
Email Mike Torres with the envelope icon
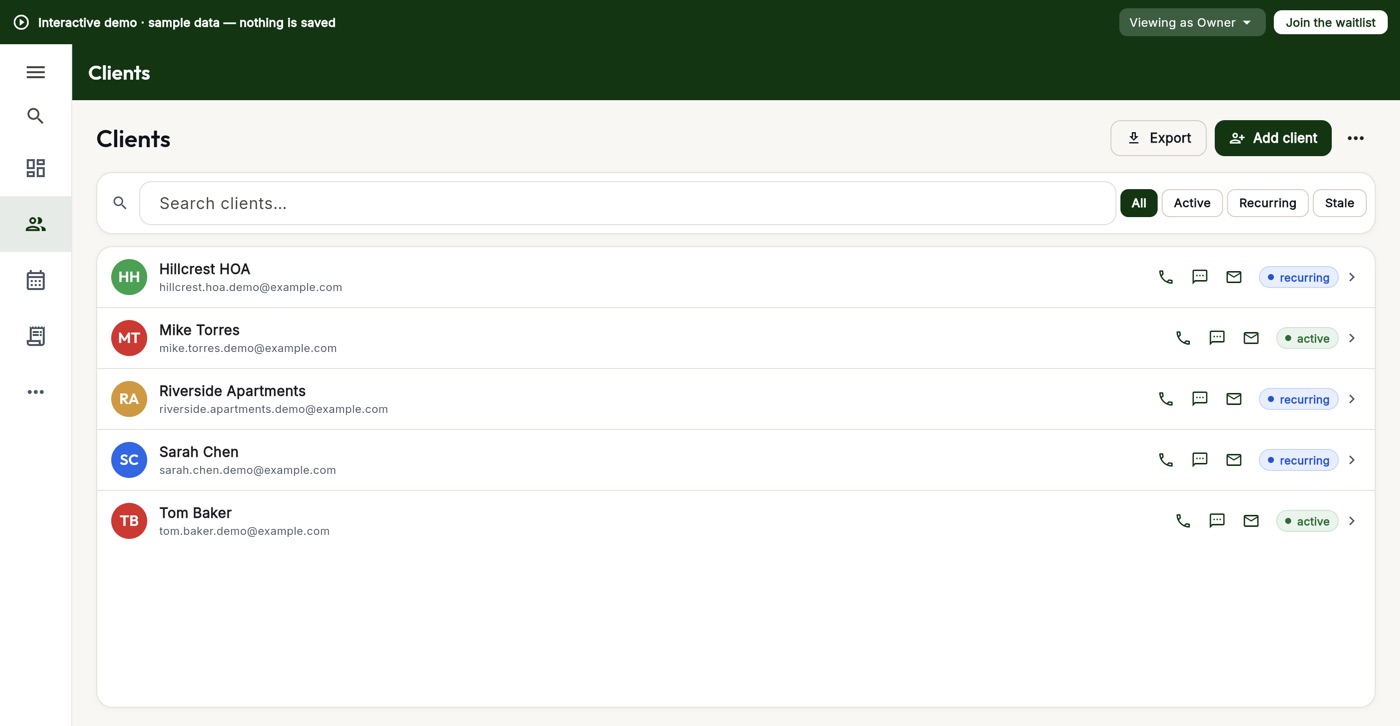(1251, 338)
